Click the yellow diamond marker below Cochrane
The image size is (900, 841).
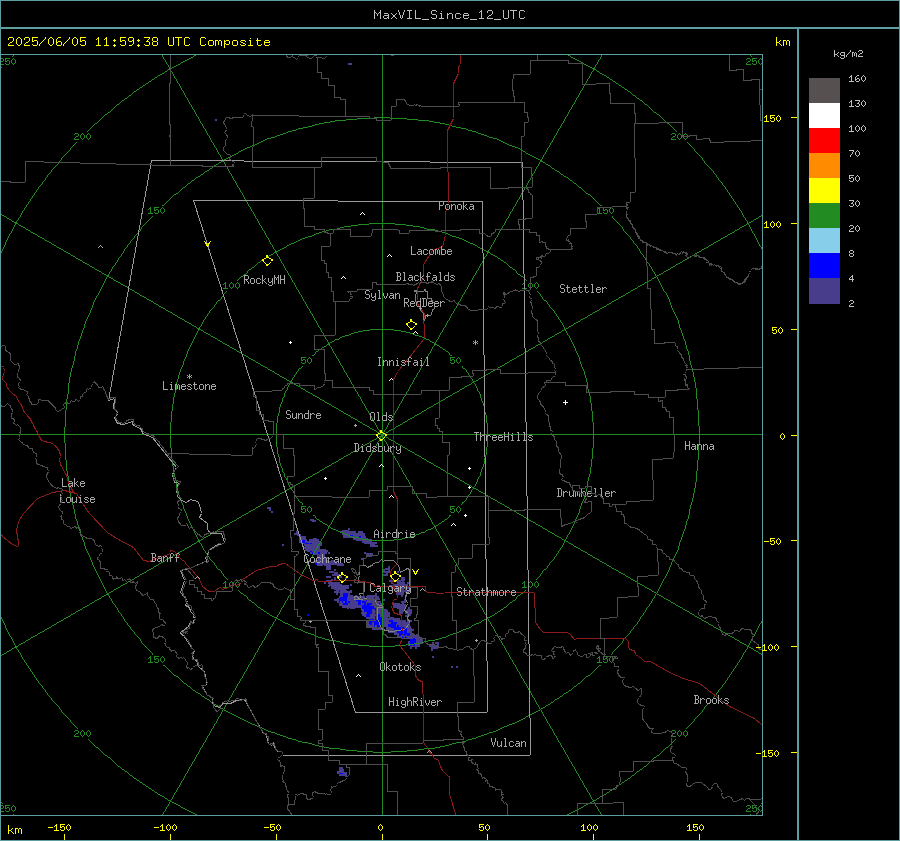click(x=342, y=577)
